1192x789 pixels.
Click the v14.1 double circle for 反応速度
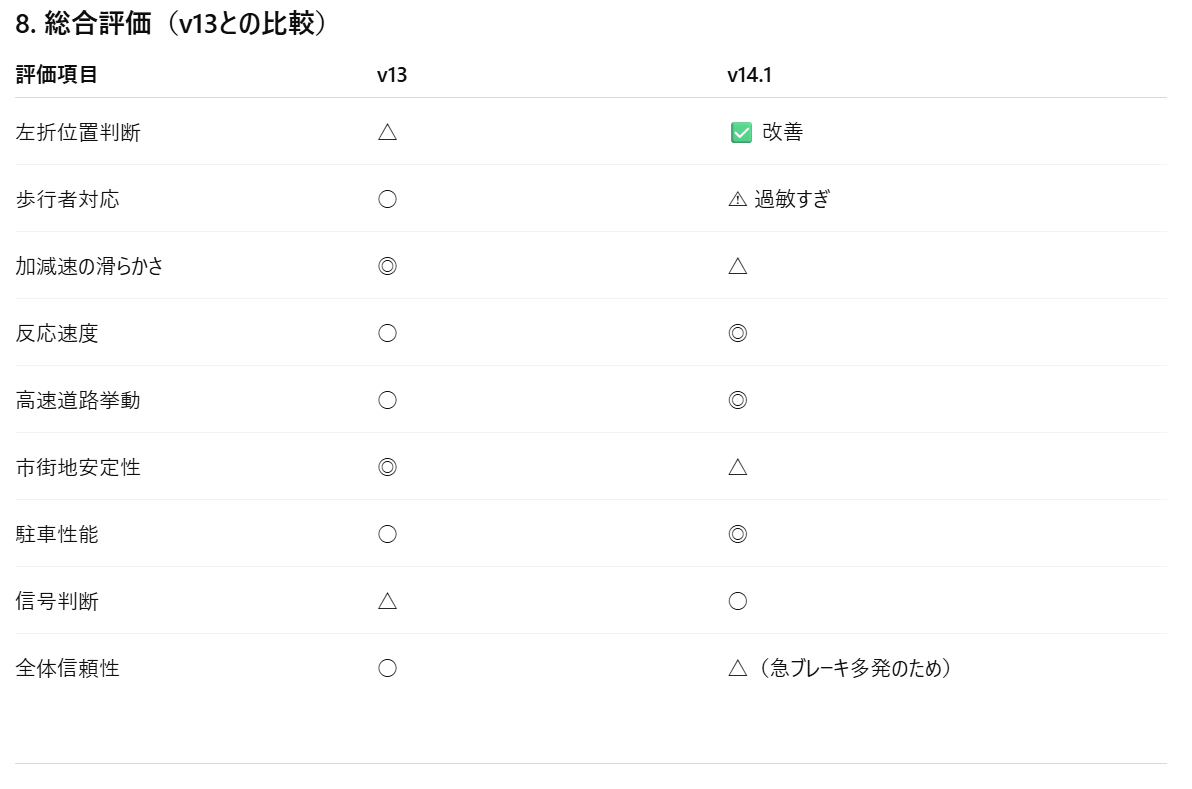pyautogui.click(x=738, y=334)
